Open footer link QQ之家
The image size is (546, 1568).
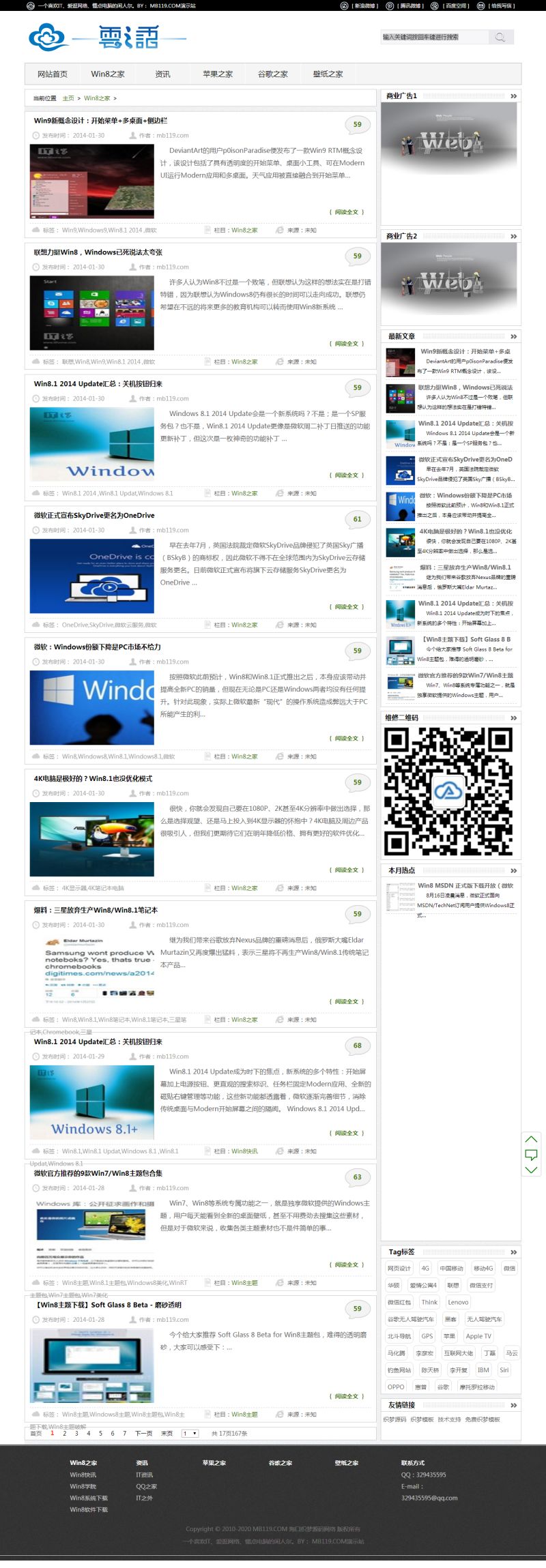coord(146,1486)
